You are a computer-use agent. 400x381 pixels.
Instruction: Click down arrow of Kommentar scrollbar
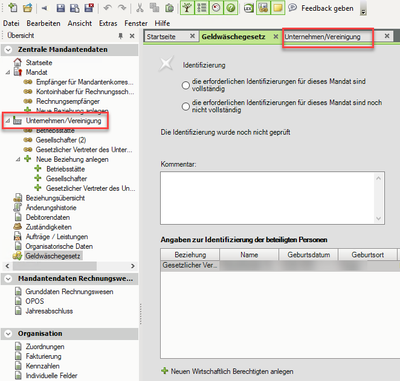[x=378, y=219]
